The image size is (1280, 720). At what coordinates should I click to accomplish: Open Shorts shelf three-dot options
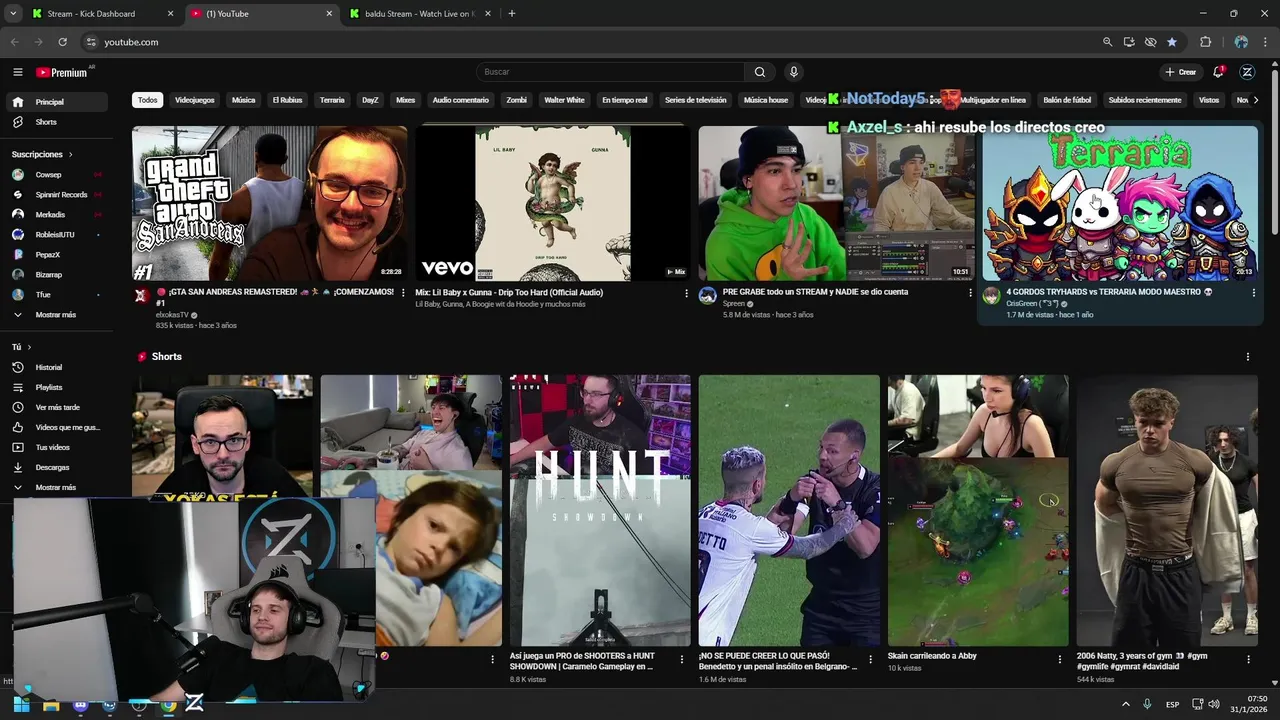tap(1247, 357)
